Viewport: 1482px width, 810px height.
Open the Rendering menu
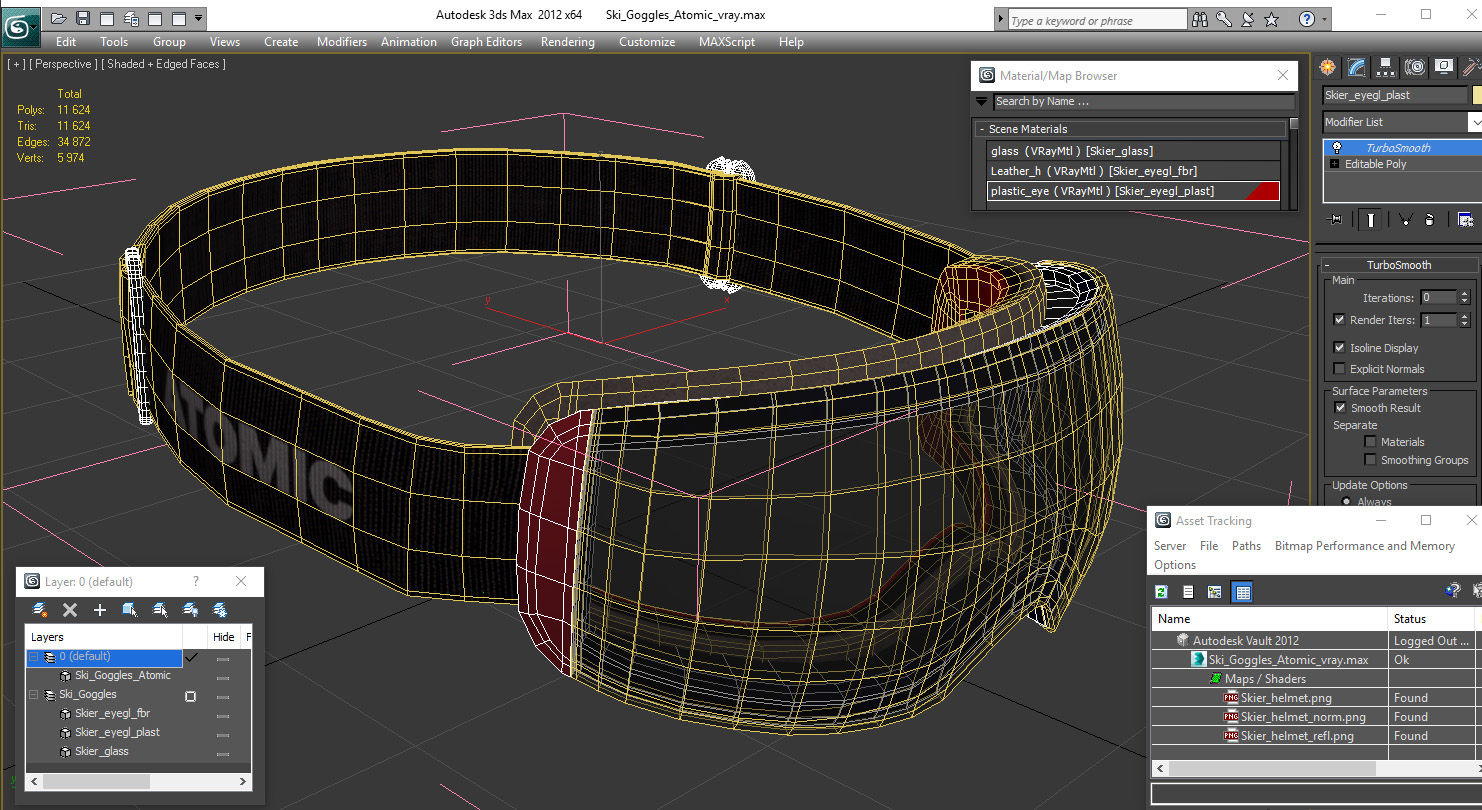click(567, 42)
